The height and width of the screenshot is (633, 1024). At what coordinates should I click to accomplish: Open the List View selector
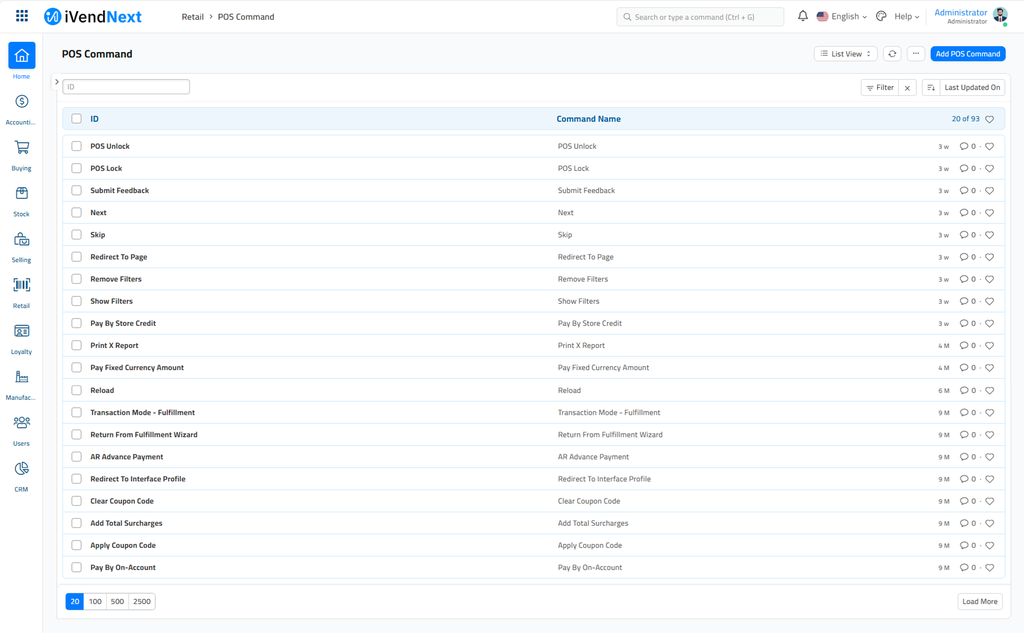(x=845, y=53)
